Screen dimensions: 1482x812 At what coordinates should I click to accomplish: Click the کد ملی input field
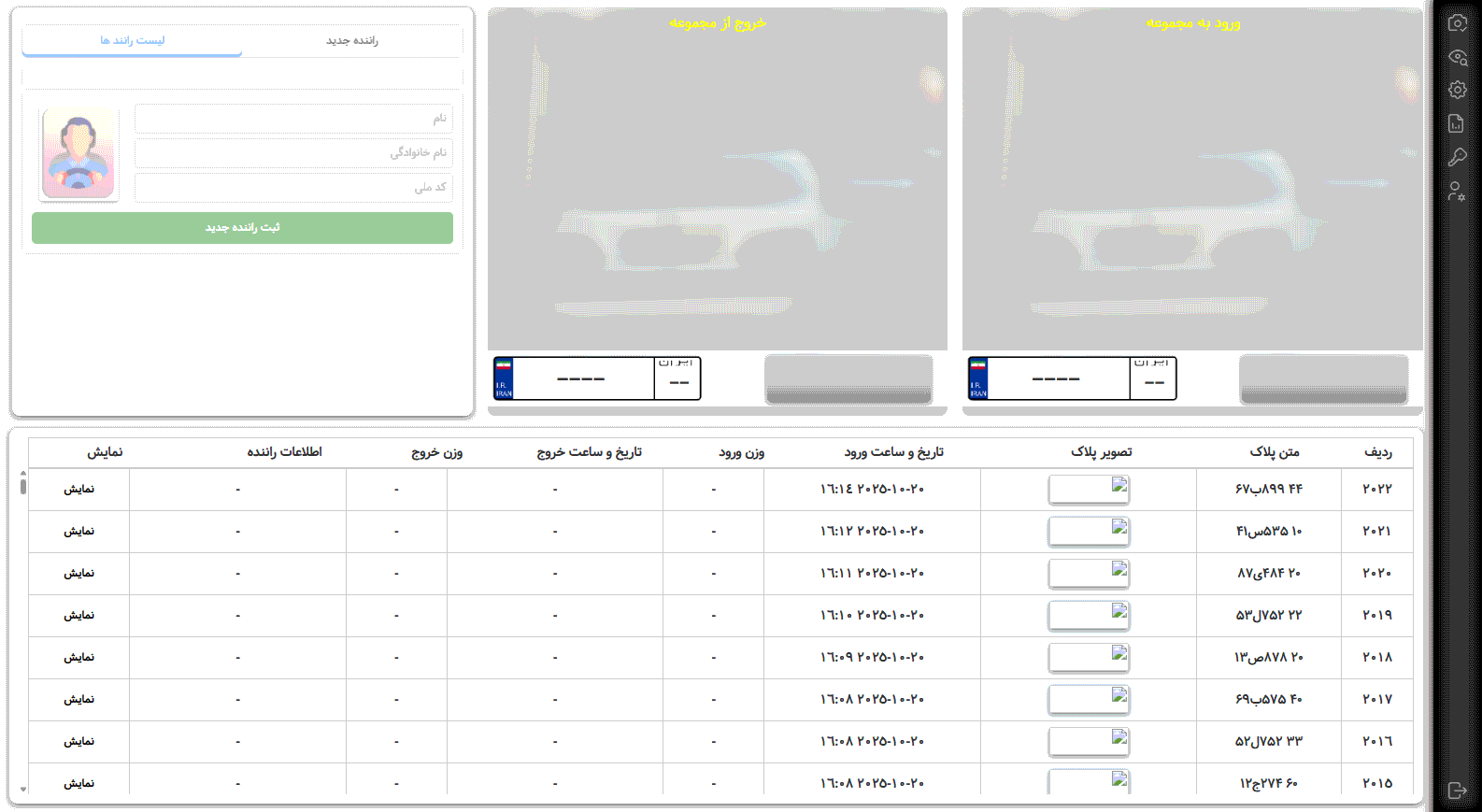coord(293,187)
